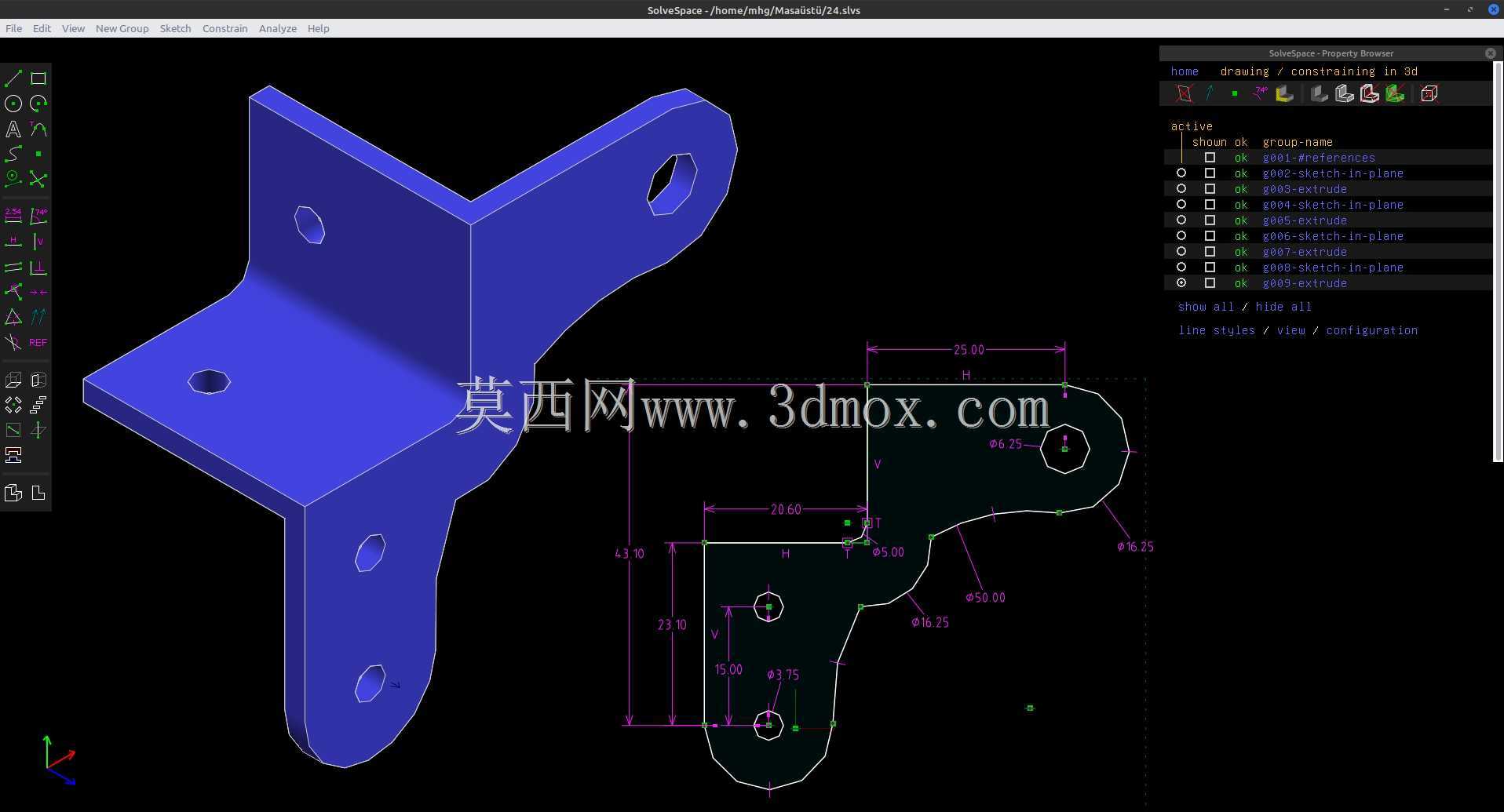Apply the parallel constraint

[x=13, y=268]
